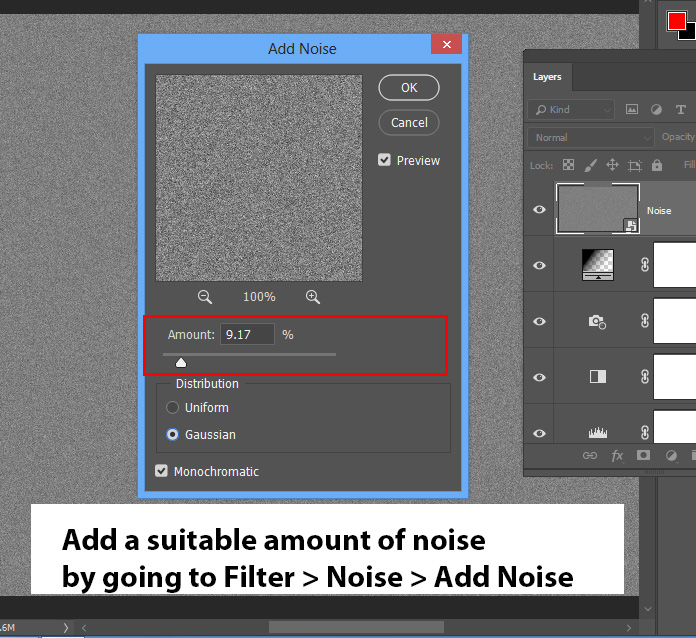Click the type layer filter icon
This screenshot has width=696, height=638.
(x=681, y=109)
